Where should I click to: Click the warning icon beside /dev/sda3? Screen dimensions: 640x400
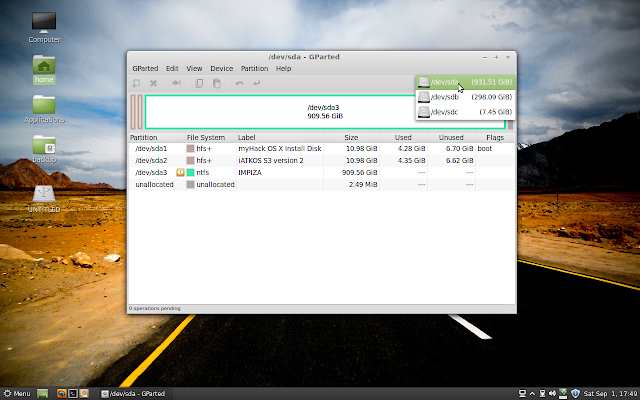[x=180, y=173]
